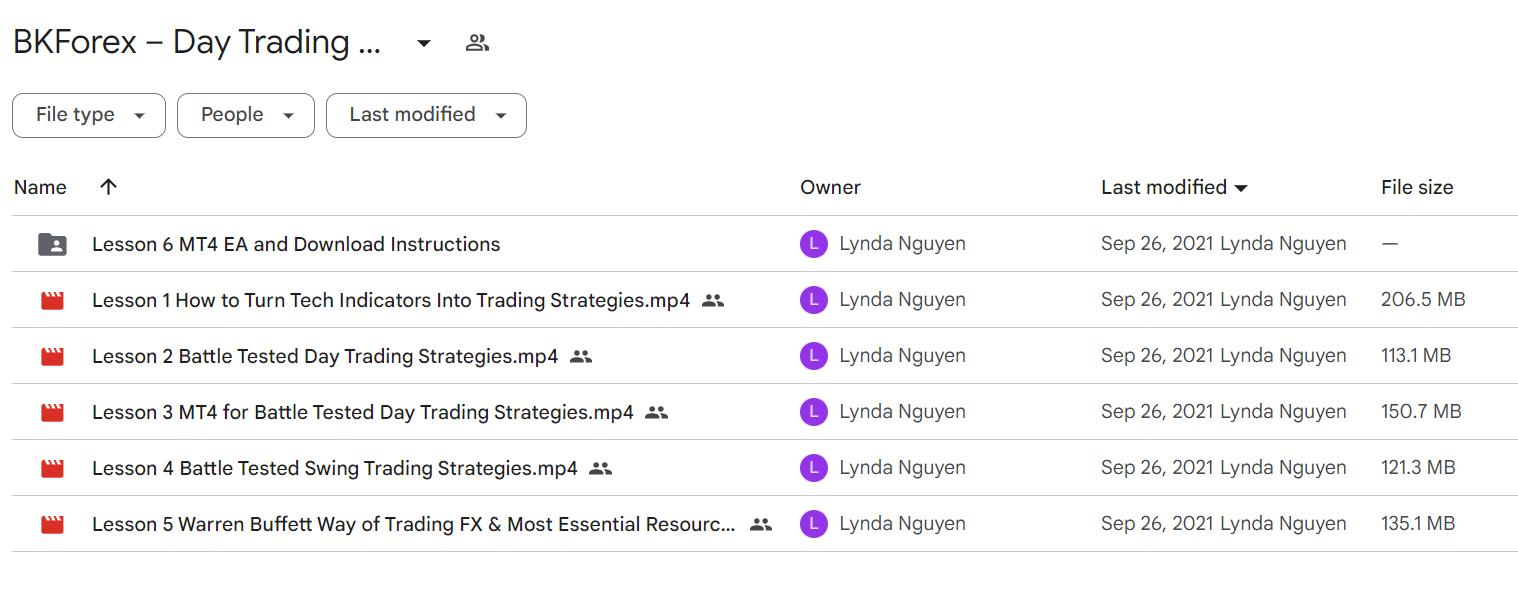Click owner name Lynda Nguyen in Lesson 6 row
The height and width of the screenshot is (605, 1518).
coord(902,244)
